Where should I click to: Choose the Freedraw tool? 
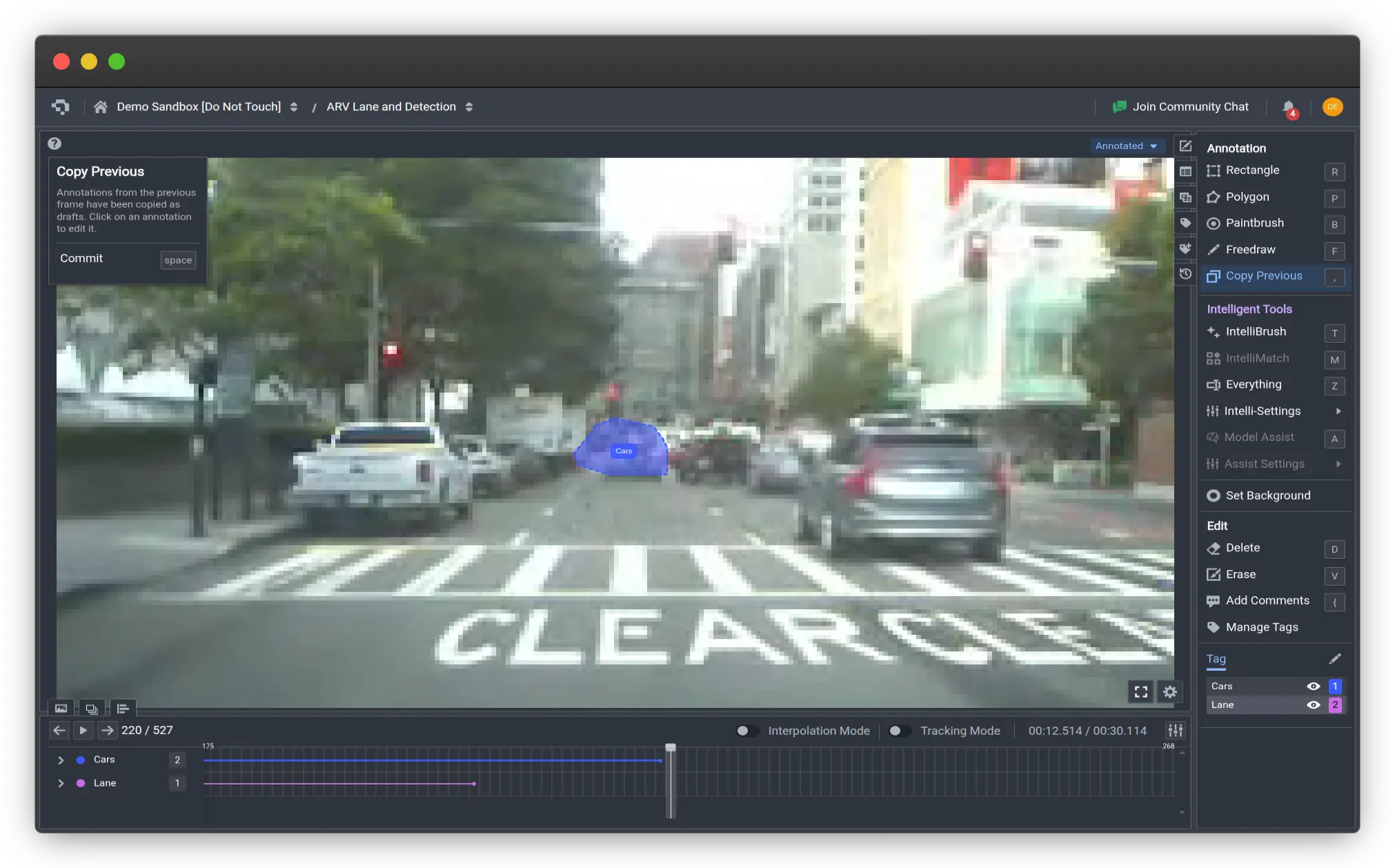tap(1249, 250)
